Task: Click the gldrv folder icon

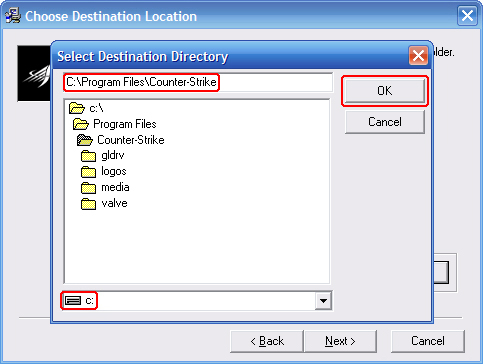Action: pyautogui.click(x=89, y=156)
